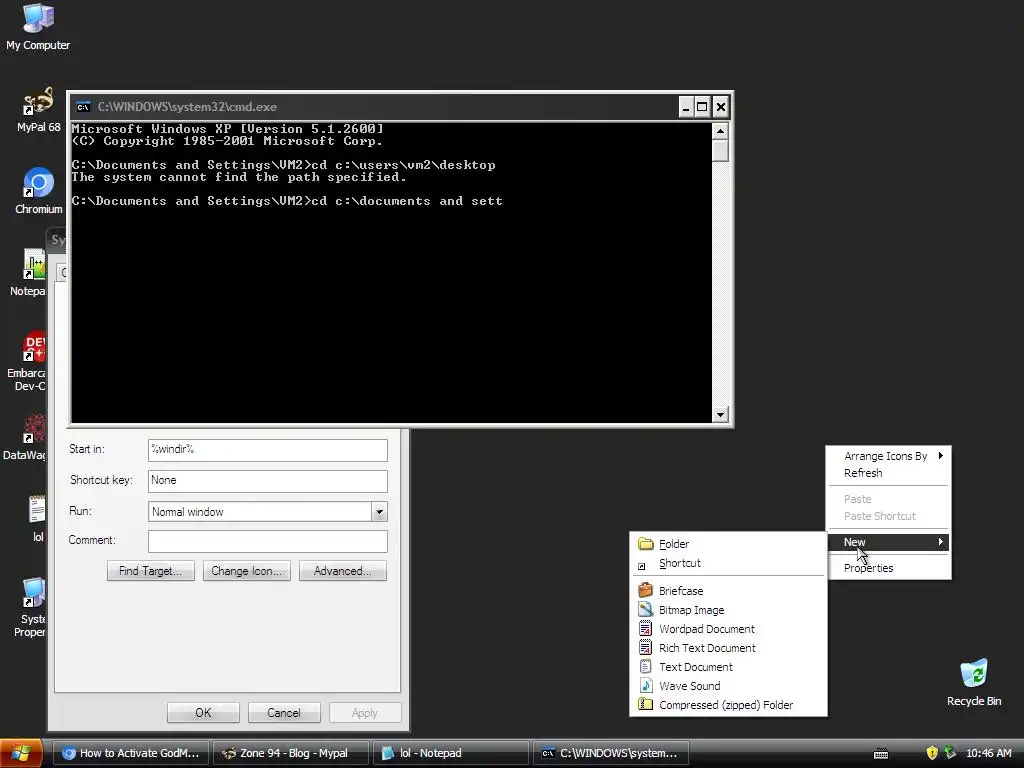
Task: Click Cancel in the properties dialog
Action: point(284,712)
